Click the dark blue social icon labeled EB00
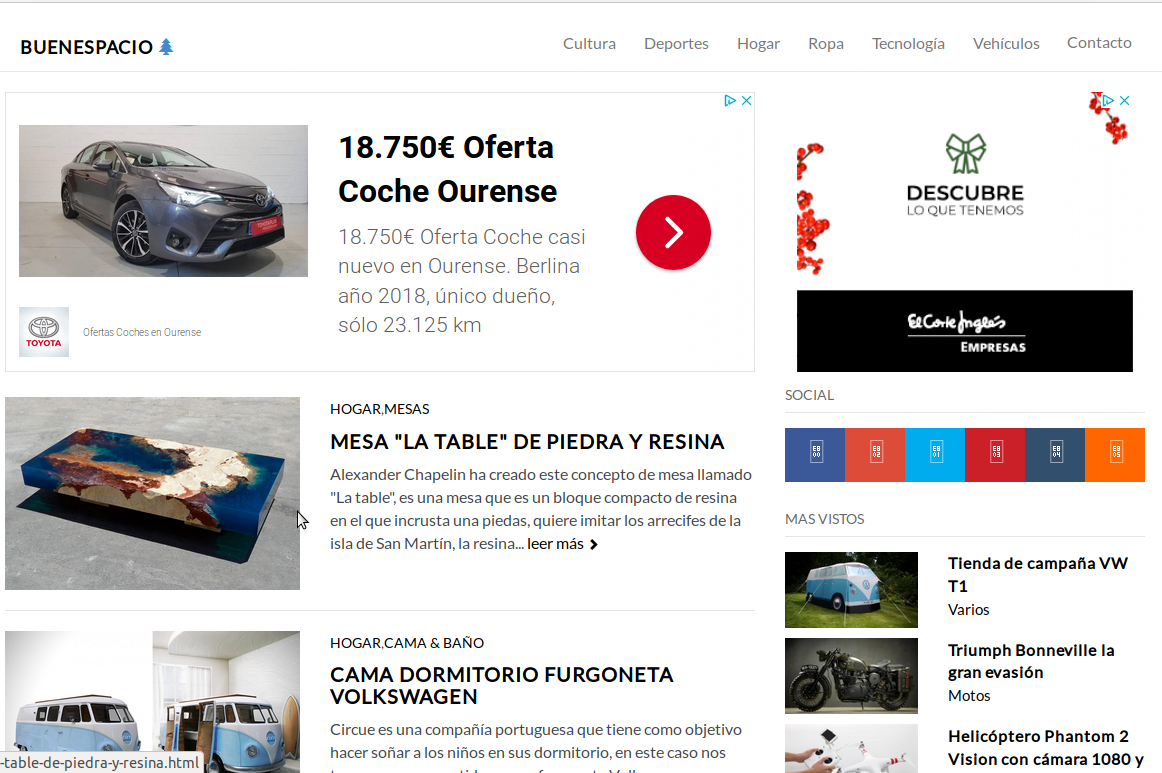Image resolution: width=1162 pixels, height=773 pixels. 815,455
